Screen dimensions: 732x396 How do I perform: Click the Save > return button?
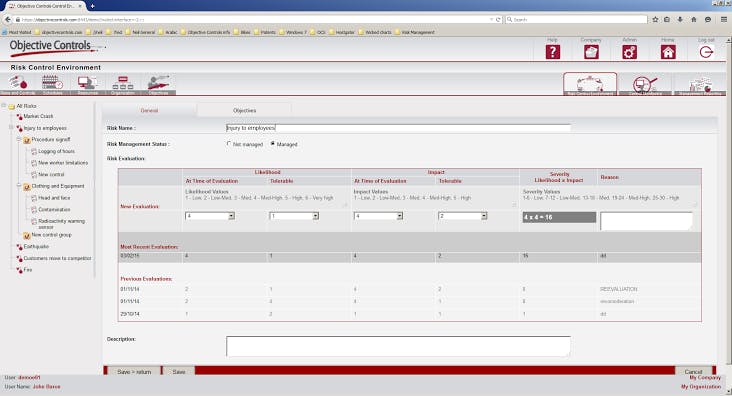(x=134, y=372)
